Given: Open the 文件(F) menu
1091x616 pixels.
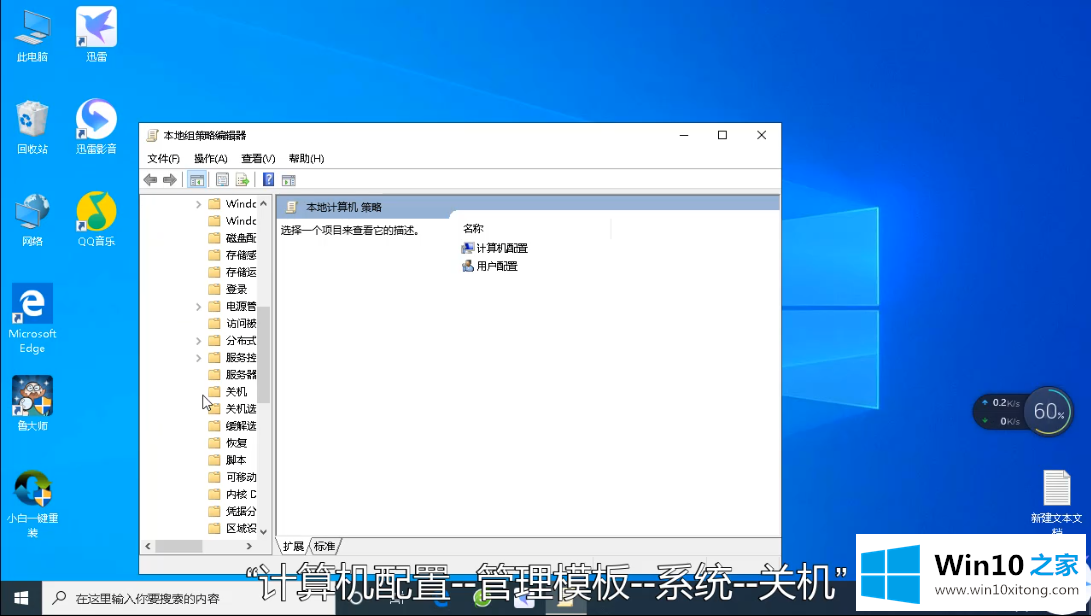Looking at the screenshot, I should click(x=164, y=159).
